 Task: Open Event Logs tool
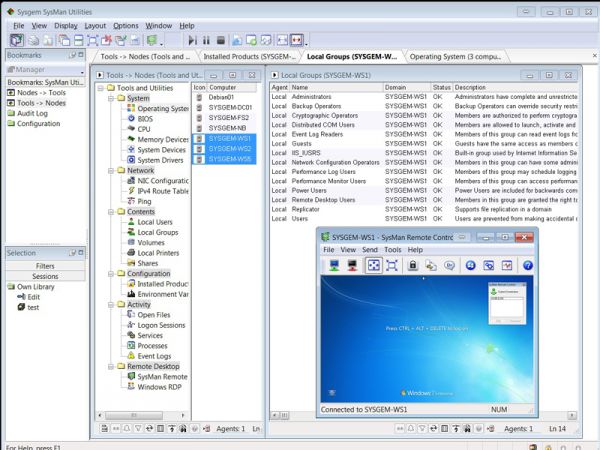click(154, 356)
